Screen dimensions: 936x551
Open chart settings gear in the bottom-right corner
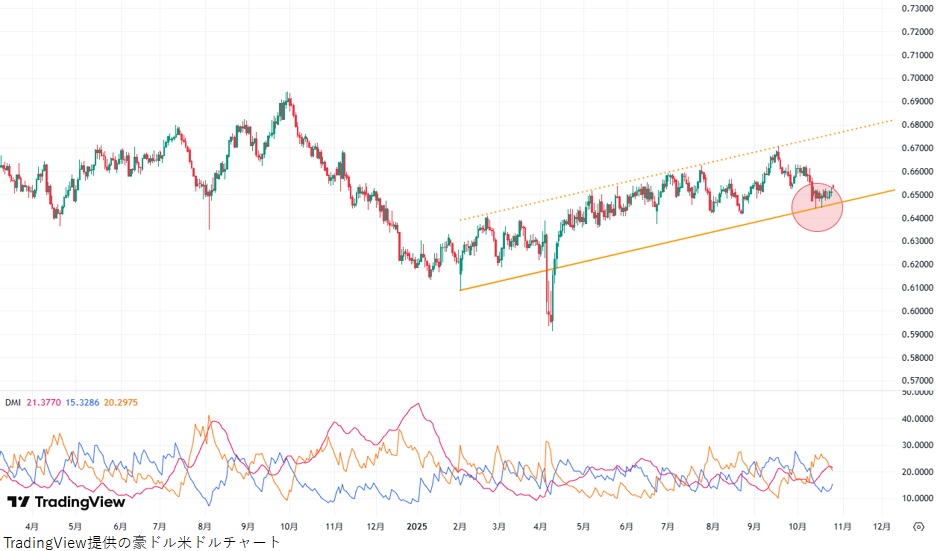tap(918, 525)
